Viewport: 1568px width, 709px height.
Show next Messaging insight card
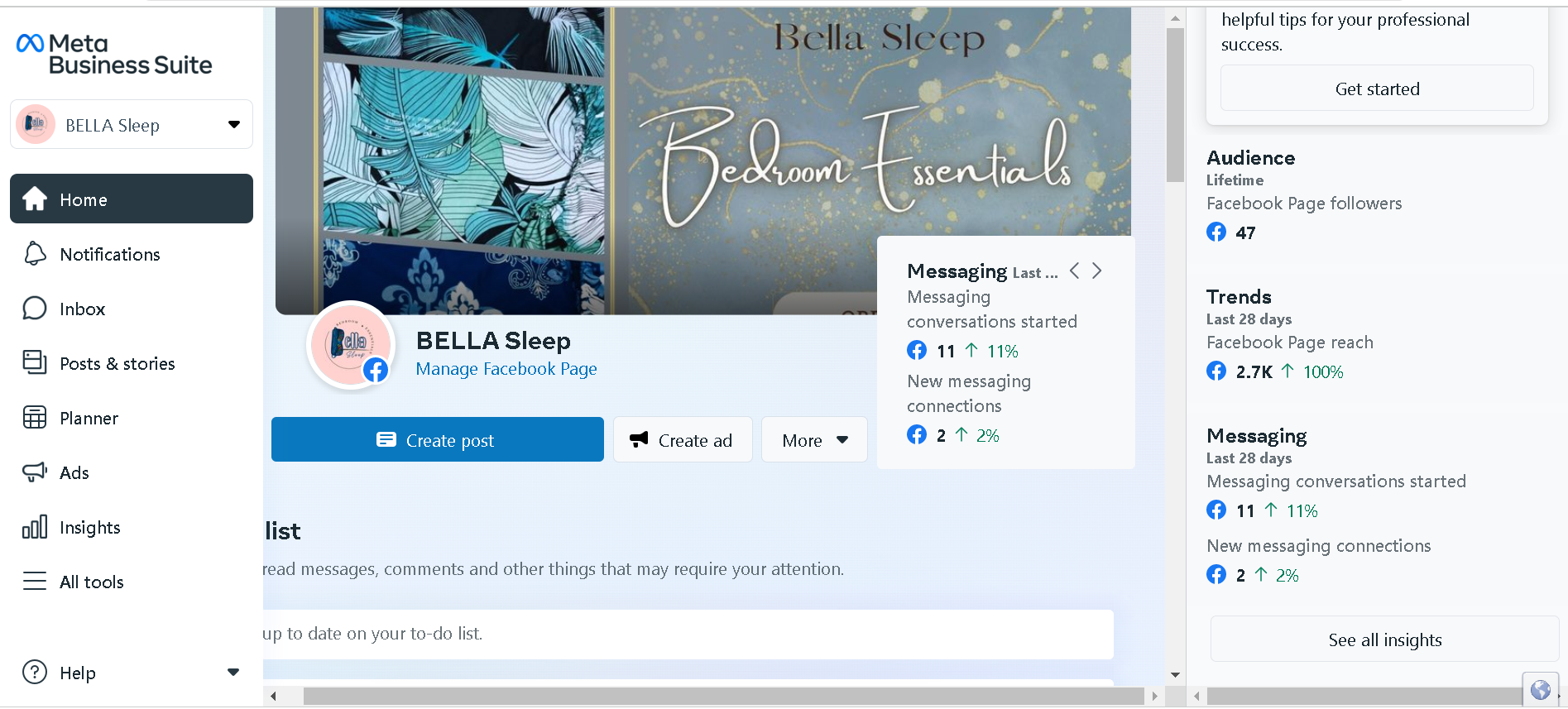click(x=1097, y=271)
